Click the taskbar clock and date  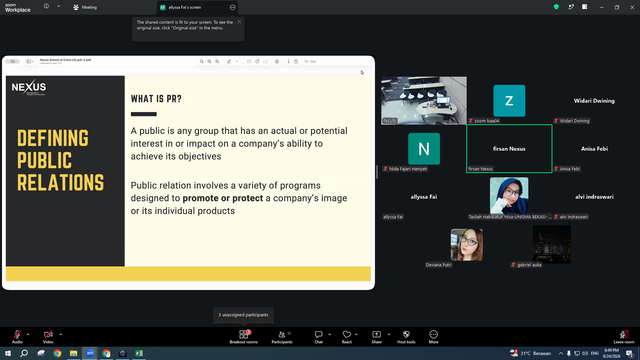point(611,353)
